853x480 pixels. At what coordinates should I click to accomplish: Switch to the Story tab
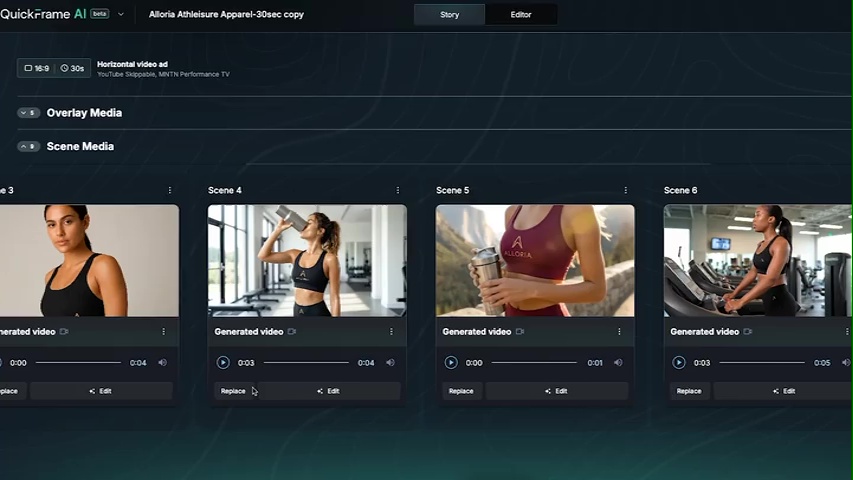449,15
